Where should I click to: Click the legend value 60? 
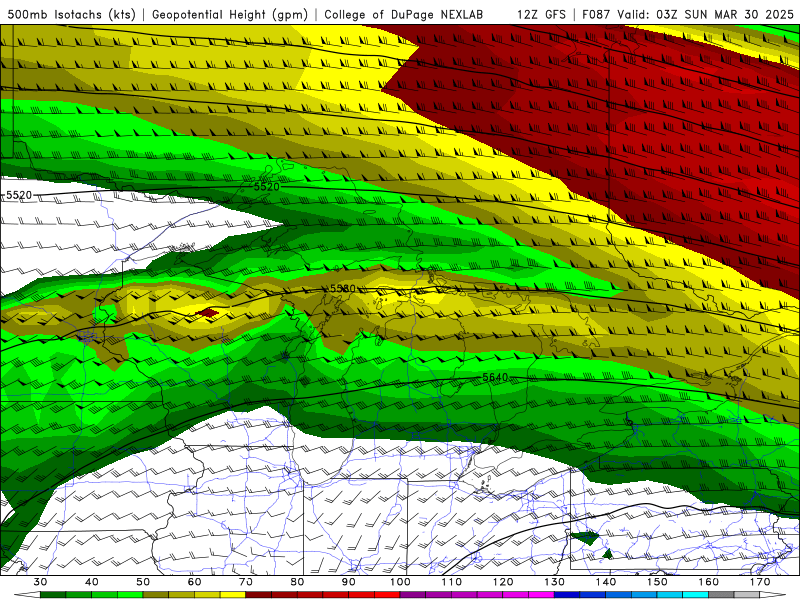(194, 582)
